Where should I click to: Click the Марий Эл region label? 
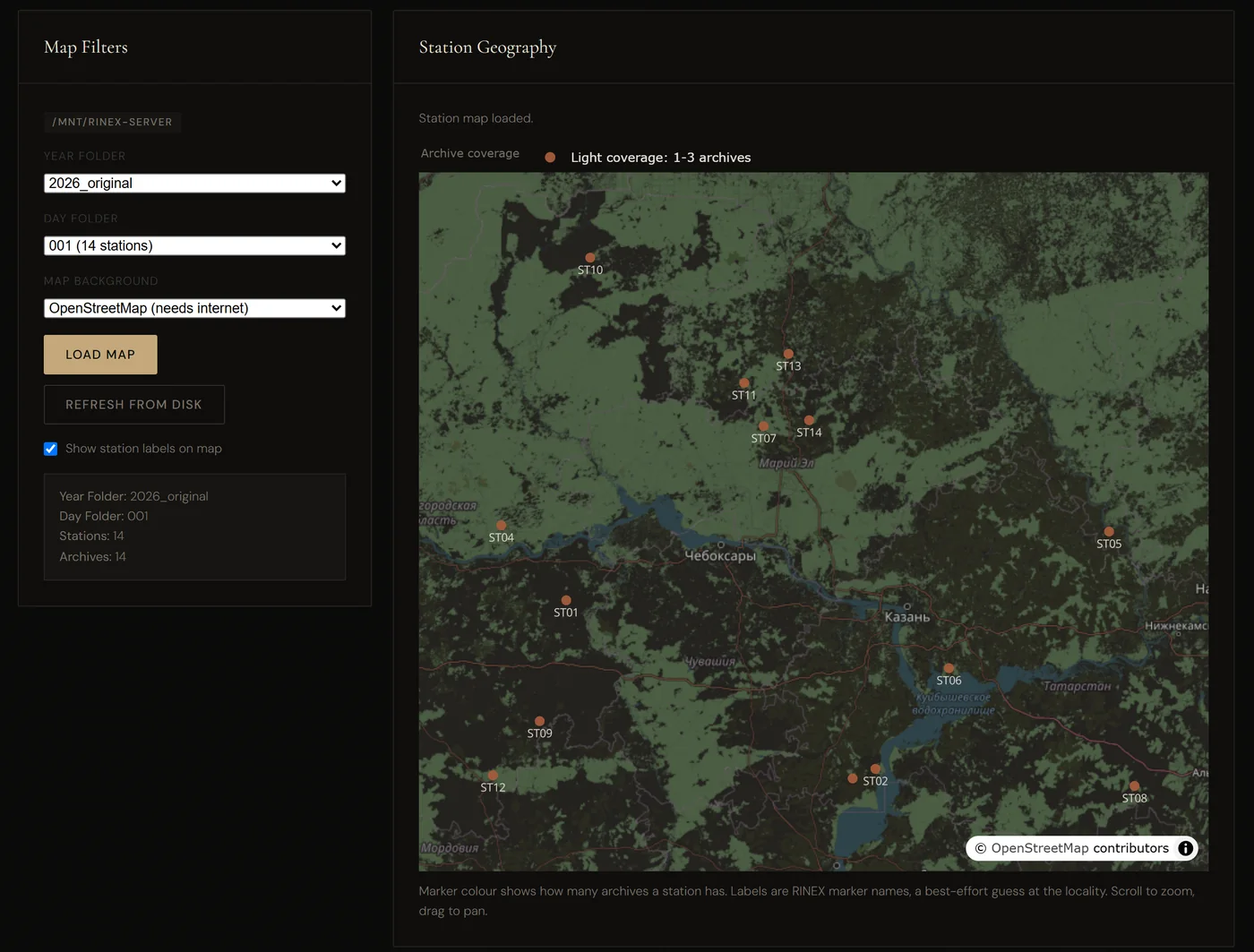(786, 463)
